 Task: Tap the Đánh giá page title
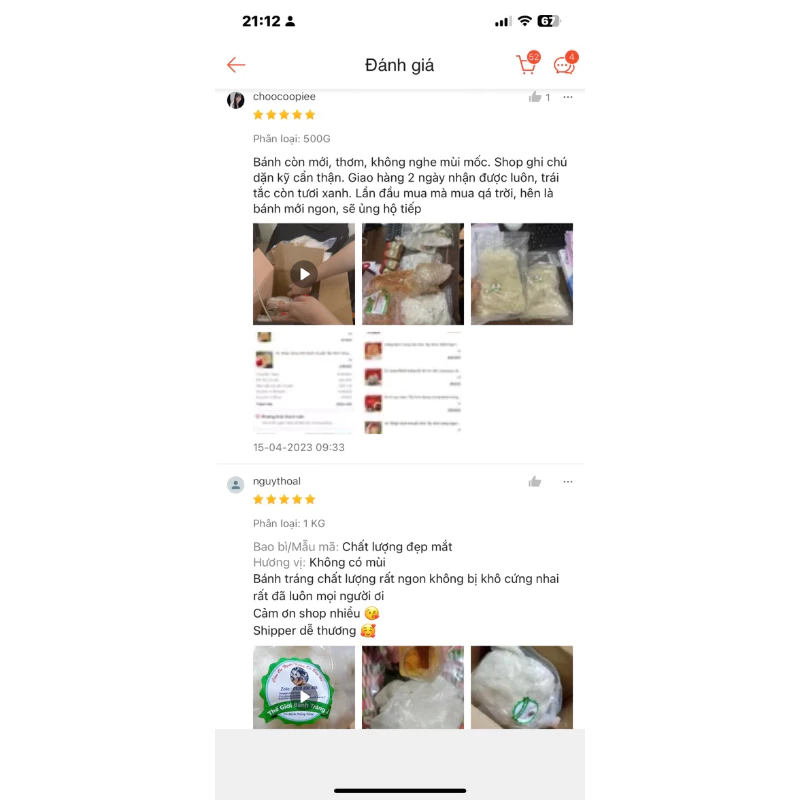399,65
